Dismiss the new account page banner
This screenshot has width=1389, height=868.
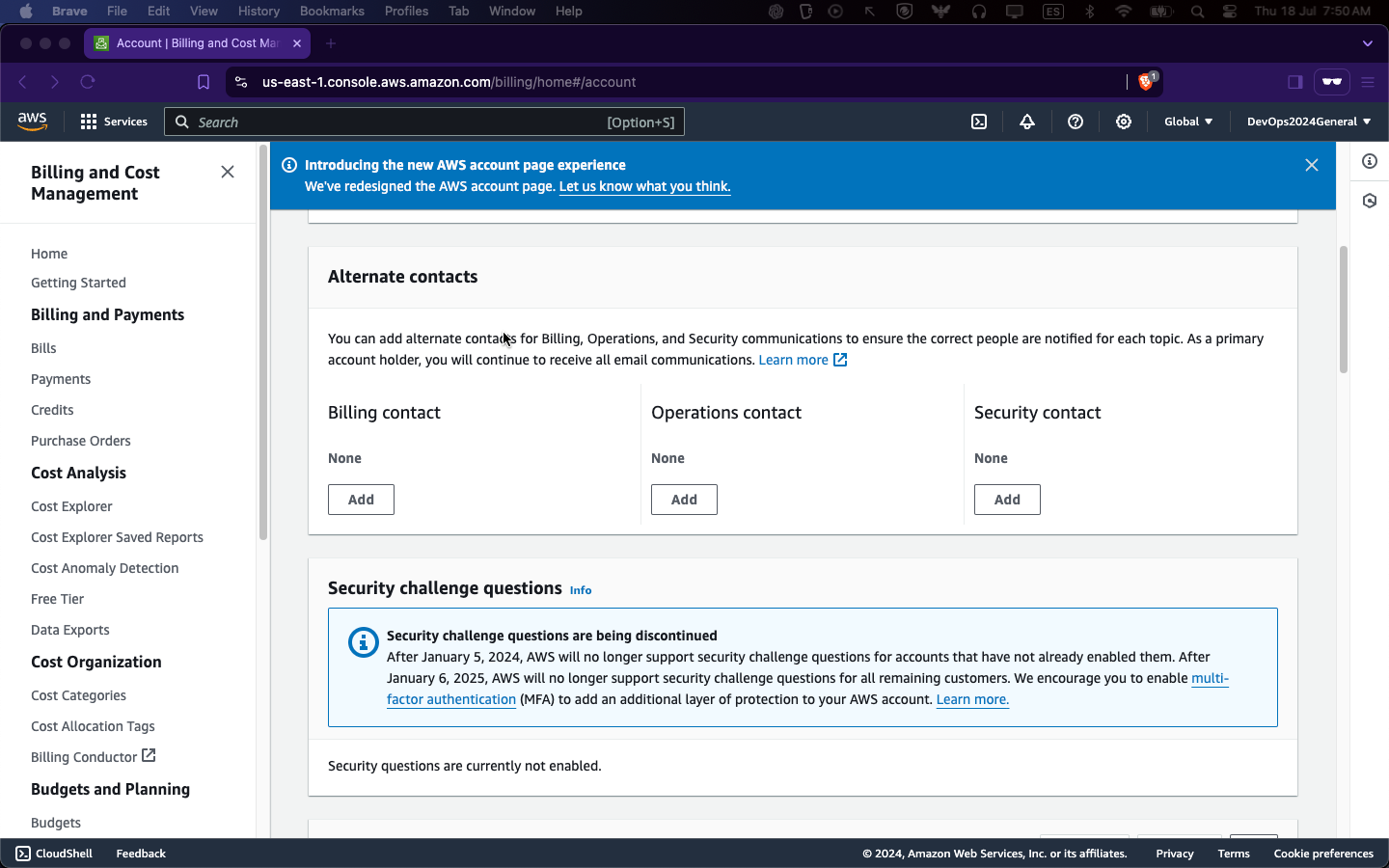[1312, 165]
